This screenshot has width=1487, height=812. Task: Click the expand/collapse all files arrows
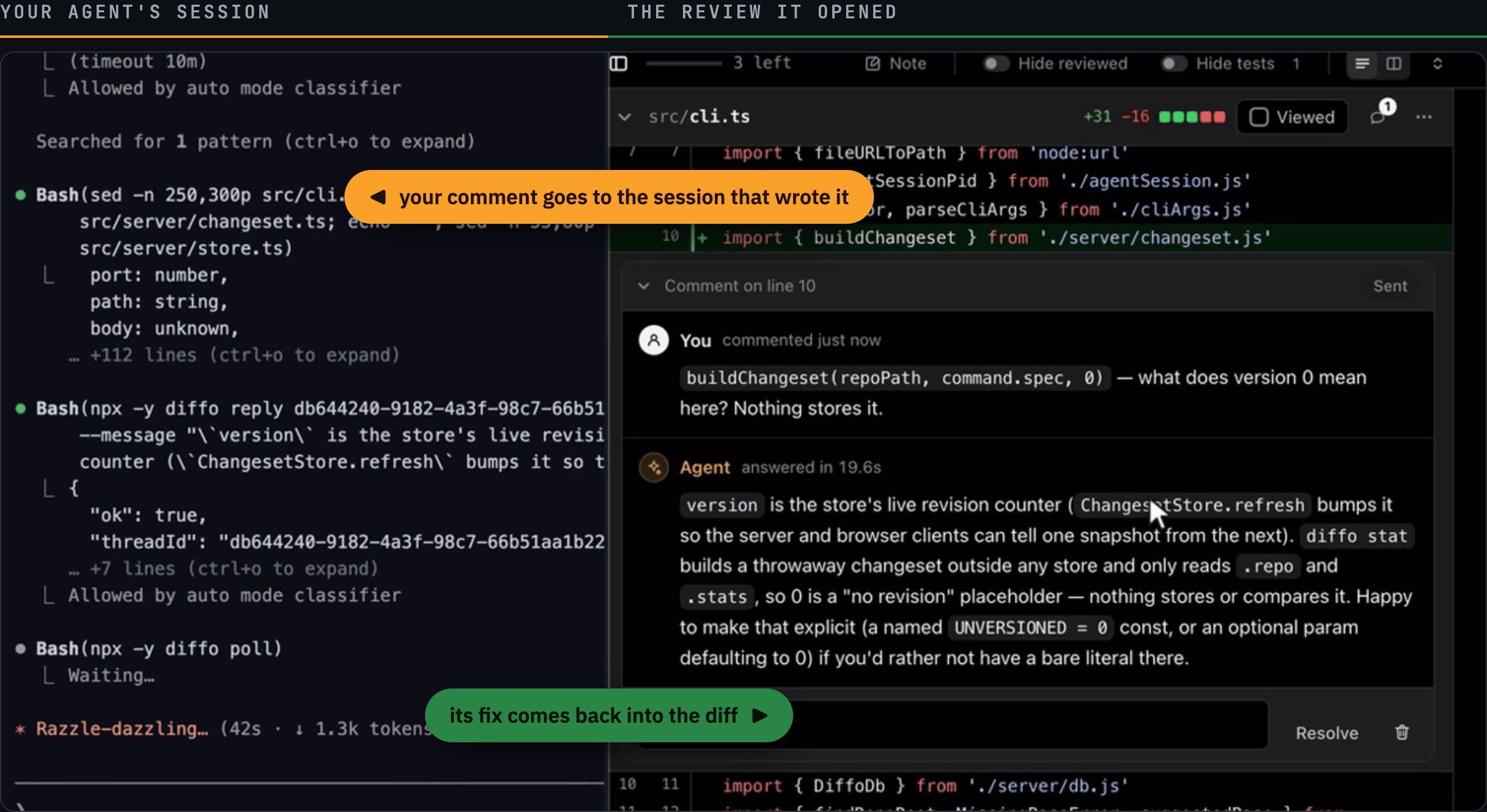tap(1437, 64)
